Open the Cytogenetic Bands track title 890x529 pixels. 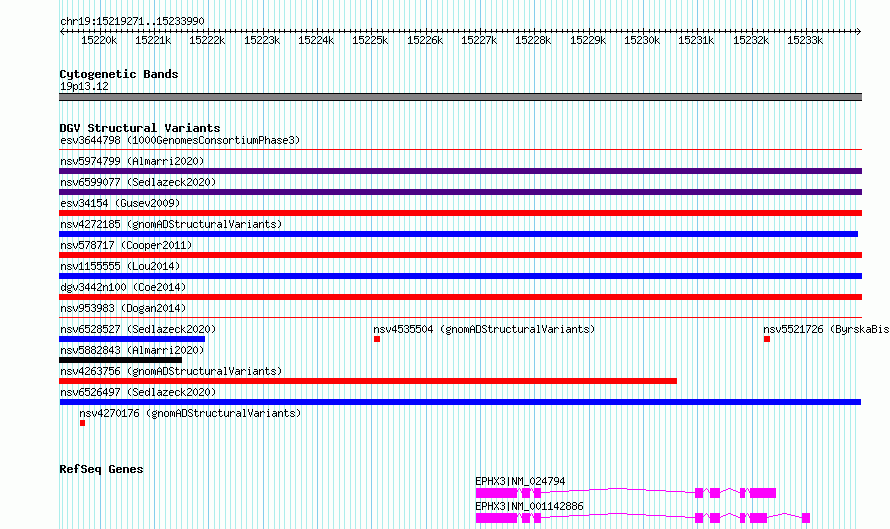click(119, 74)
